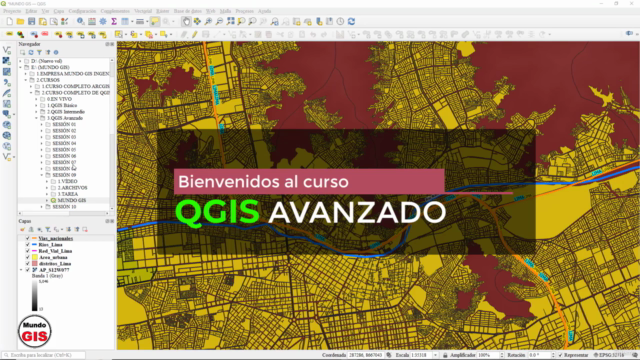640x360 pixels.
Task: Click Pan Map to Selection icon
Action: click(197, 22)
